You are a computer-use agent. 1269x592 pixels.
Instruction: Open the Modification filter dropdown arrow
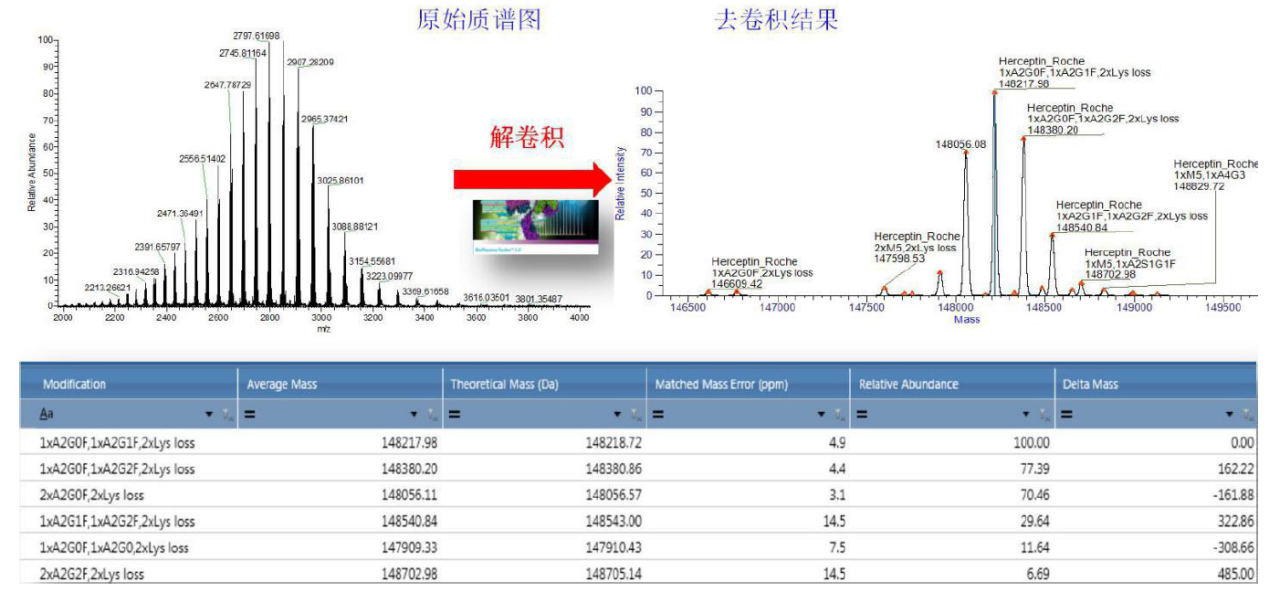(210, 414)
